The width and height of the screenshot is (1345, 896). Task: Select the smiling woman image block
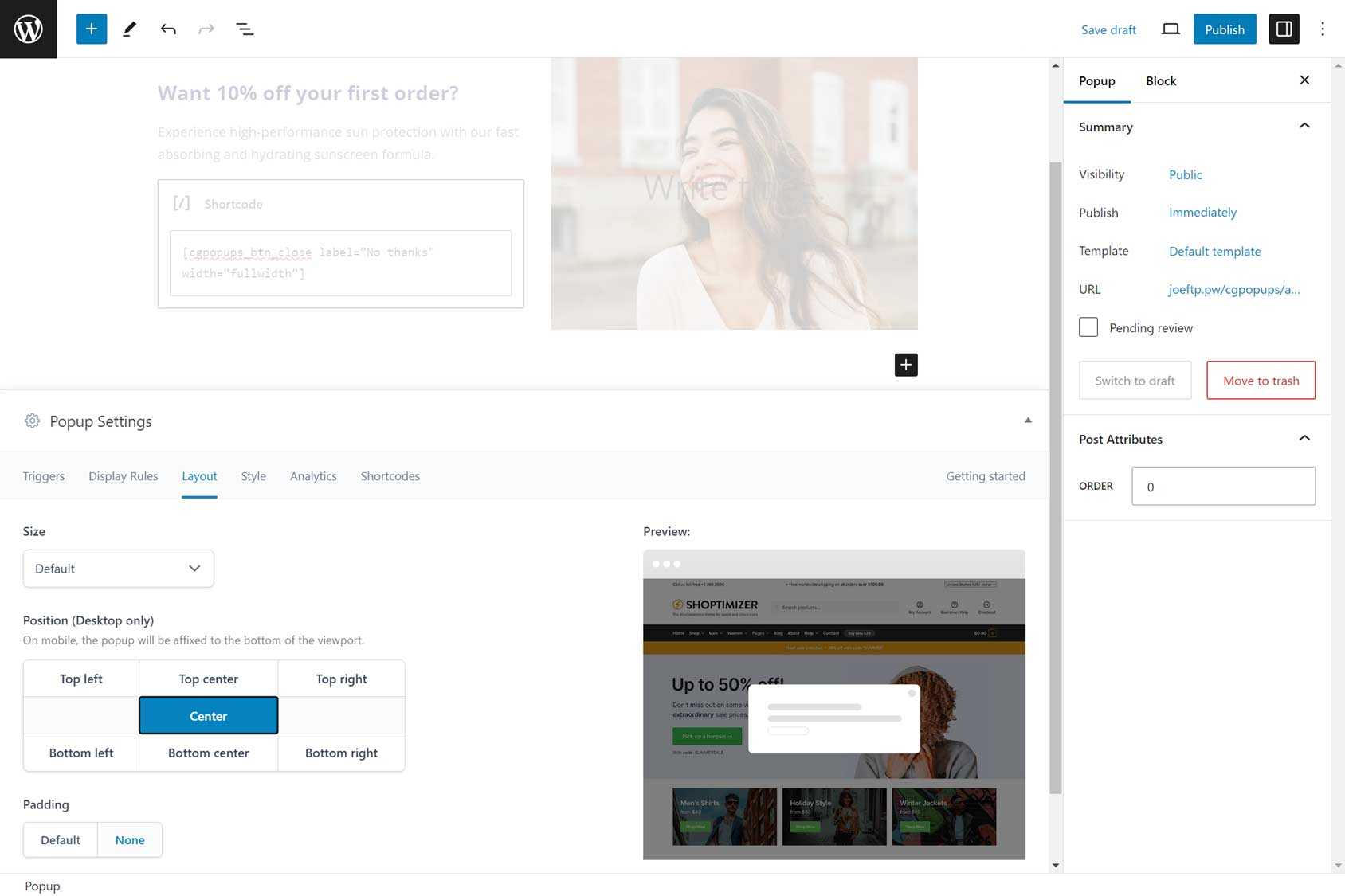click(x=734, y=194)
